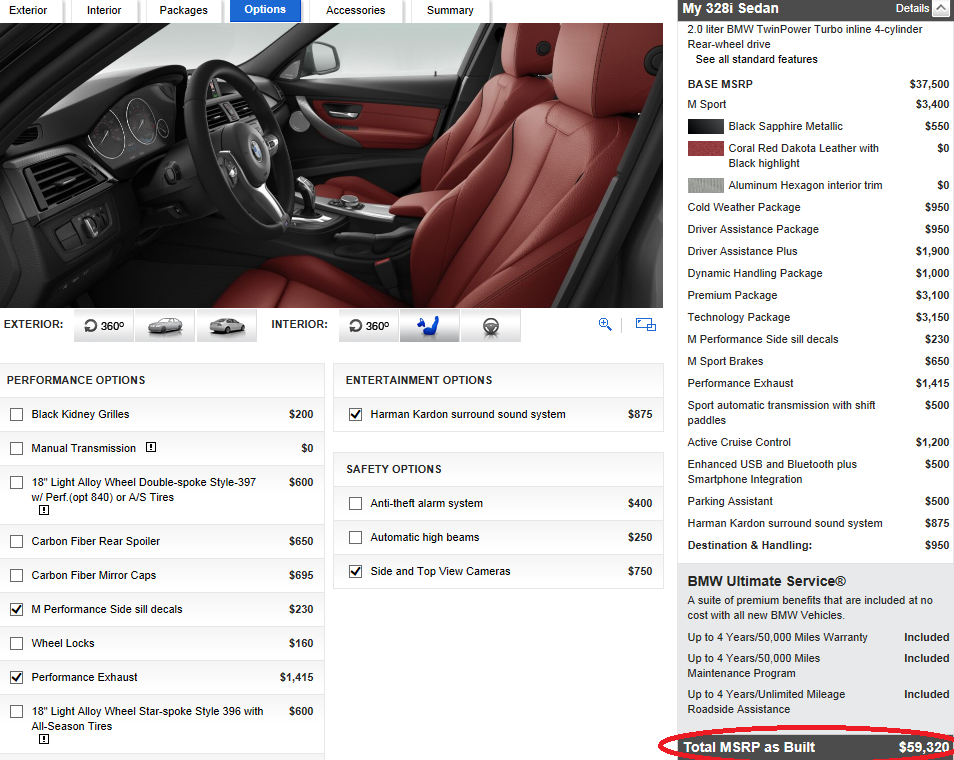
Task: Show exterior rear-angle car view
Action: [227, 326]
